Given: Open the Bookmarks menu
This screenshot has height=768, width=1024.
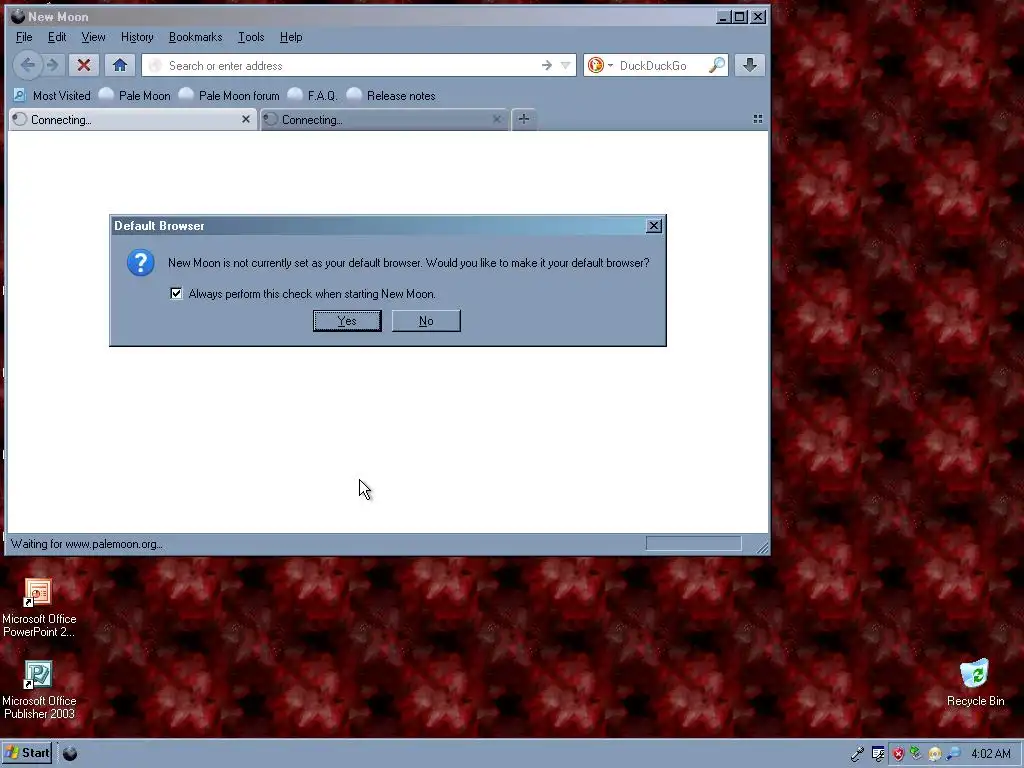Looking at the screenshot, I should (195, 37).
